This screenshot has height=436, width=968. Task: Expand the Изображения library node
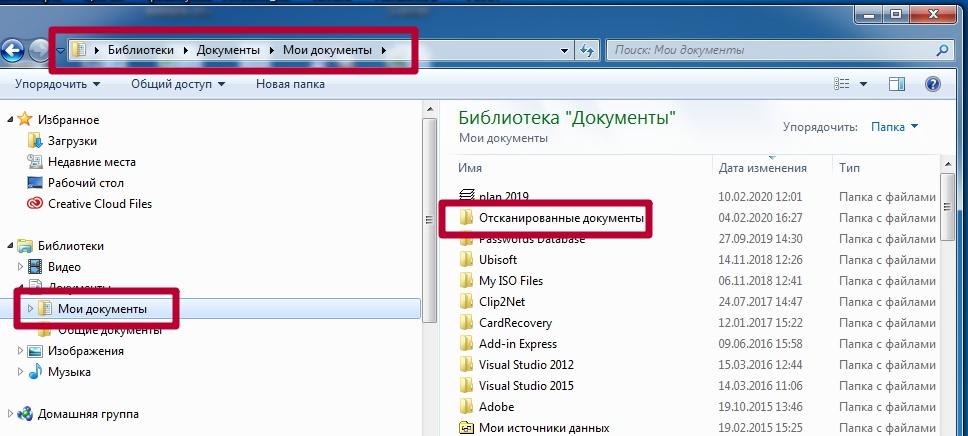pos(20,351)
